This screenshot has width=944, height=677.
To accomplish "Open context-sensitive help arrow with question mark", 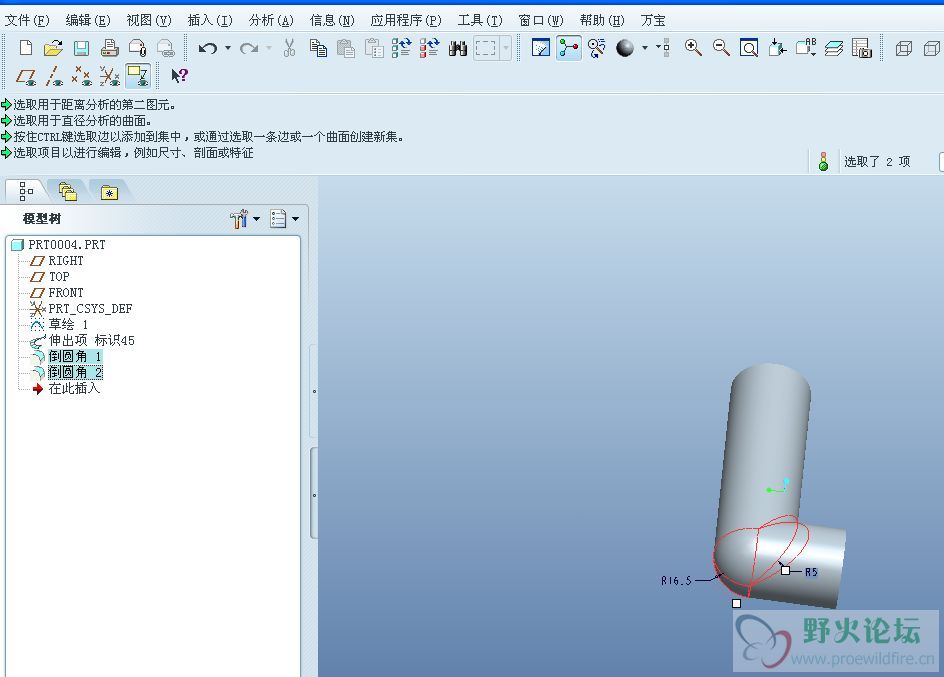I will pyautogui.click(x=179, y=76).
